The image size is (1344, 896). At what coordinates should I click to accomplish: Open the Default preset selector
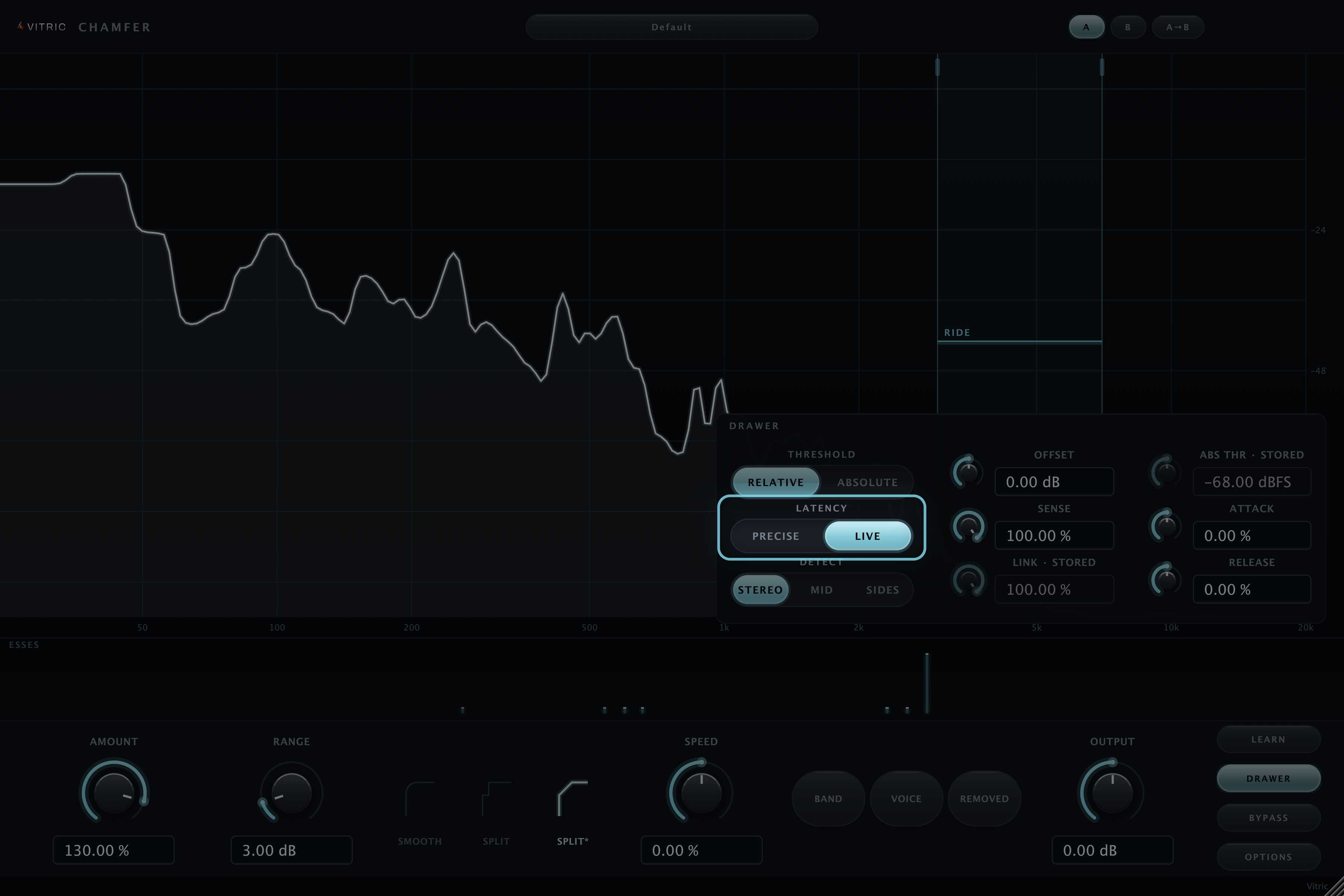point(671,27)
